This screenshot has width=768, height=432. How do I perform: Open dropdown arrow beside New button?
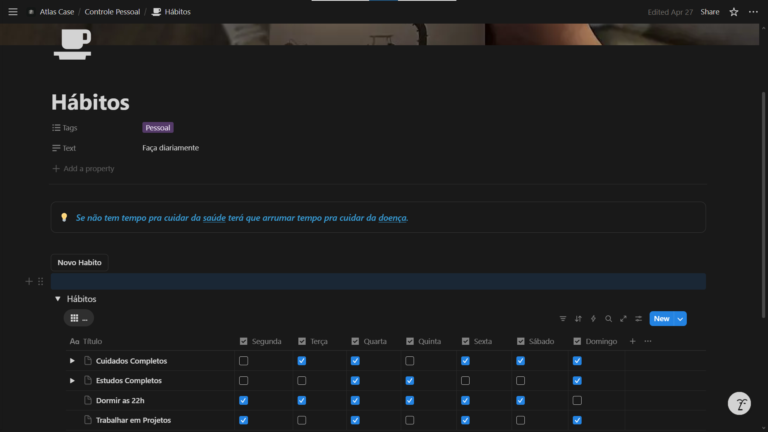681,319
